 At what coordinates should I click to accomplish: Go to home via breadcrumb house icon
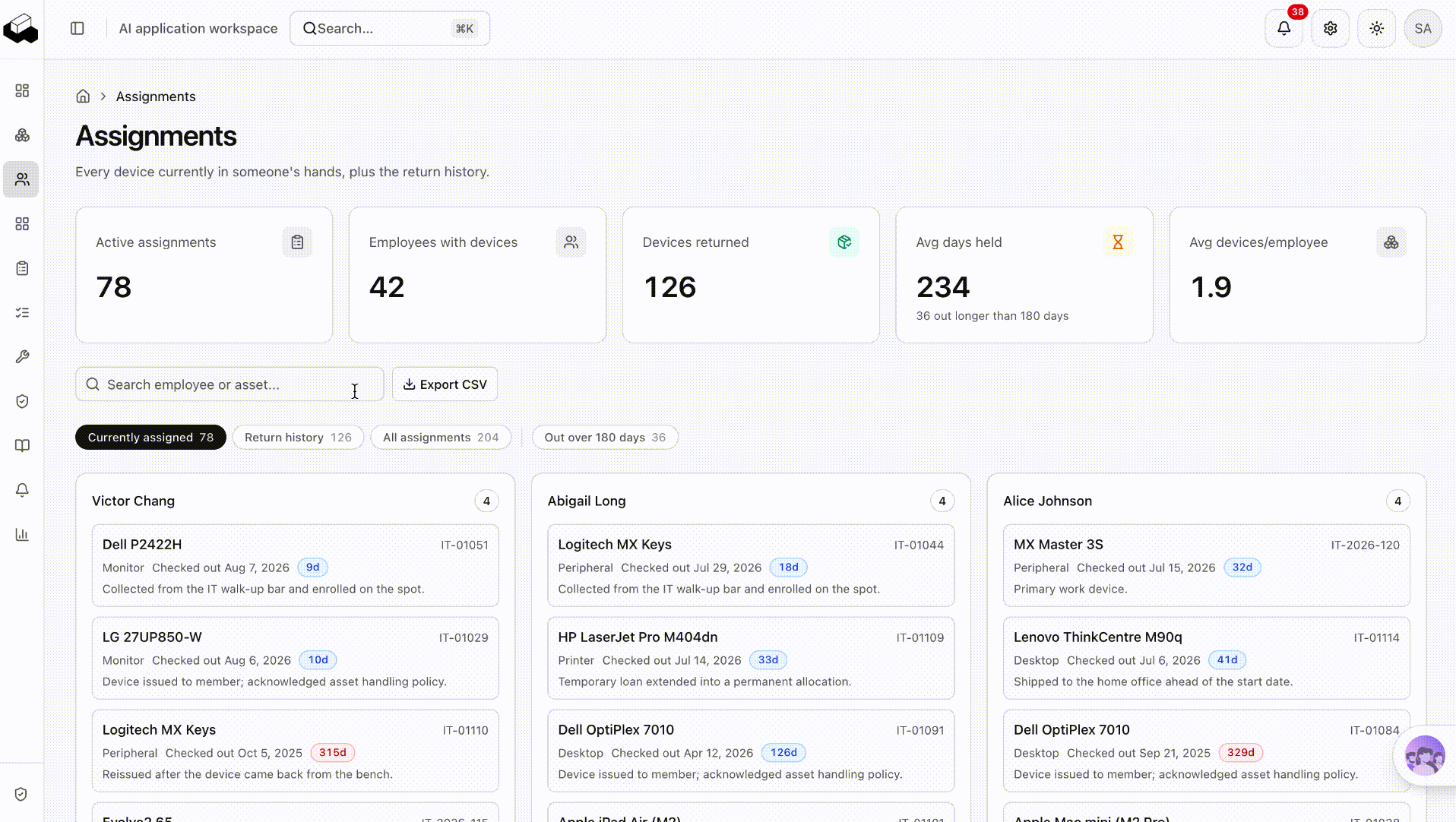pos(83,96)
